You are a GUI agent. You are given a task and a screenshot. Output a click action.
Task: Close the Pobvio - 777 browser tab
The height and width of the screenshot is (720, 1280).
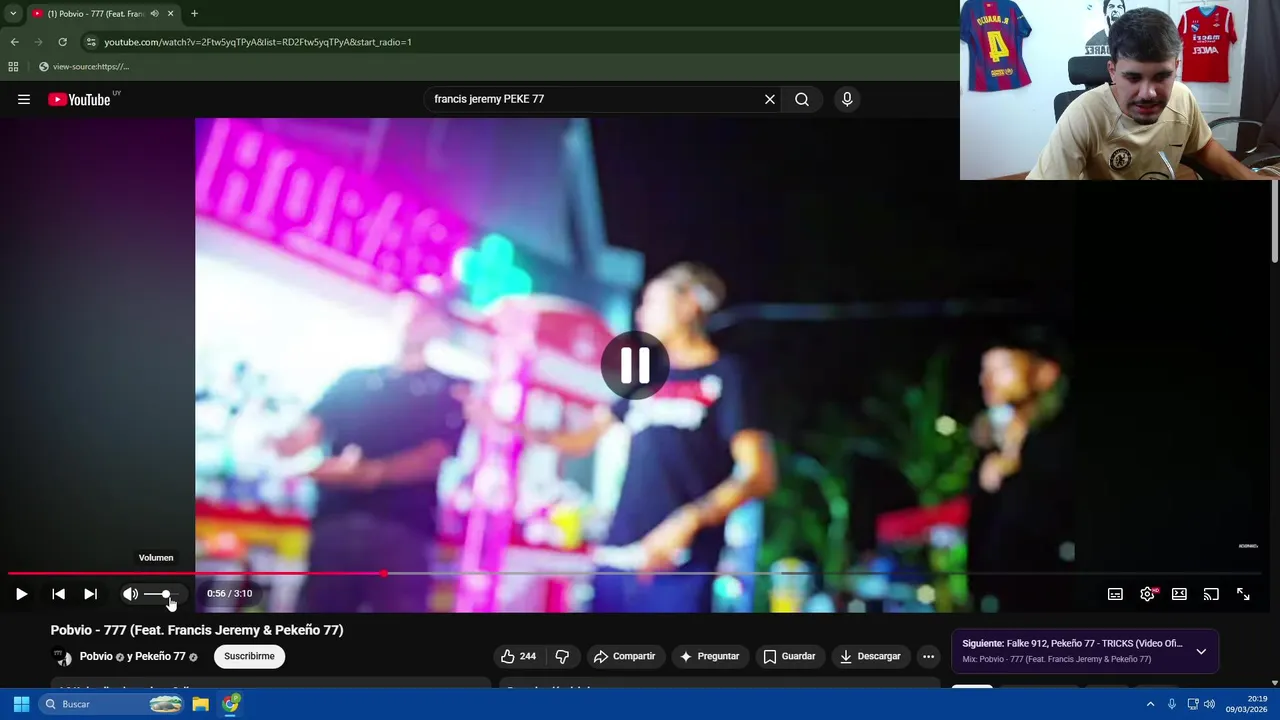tap(170, 13)
